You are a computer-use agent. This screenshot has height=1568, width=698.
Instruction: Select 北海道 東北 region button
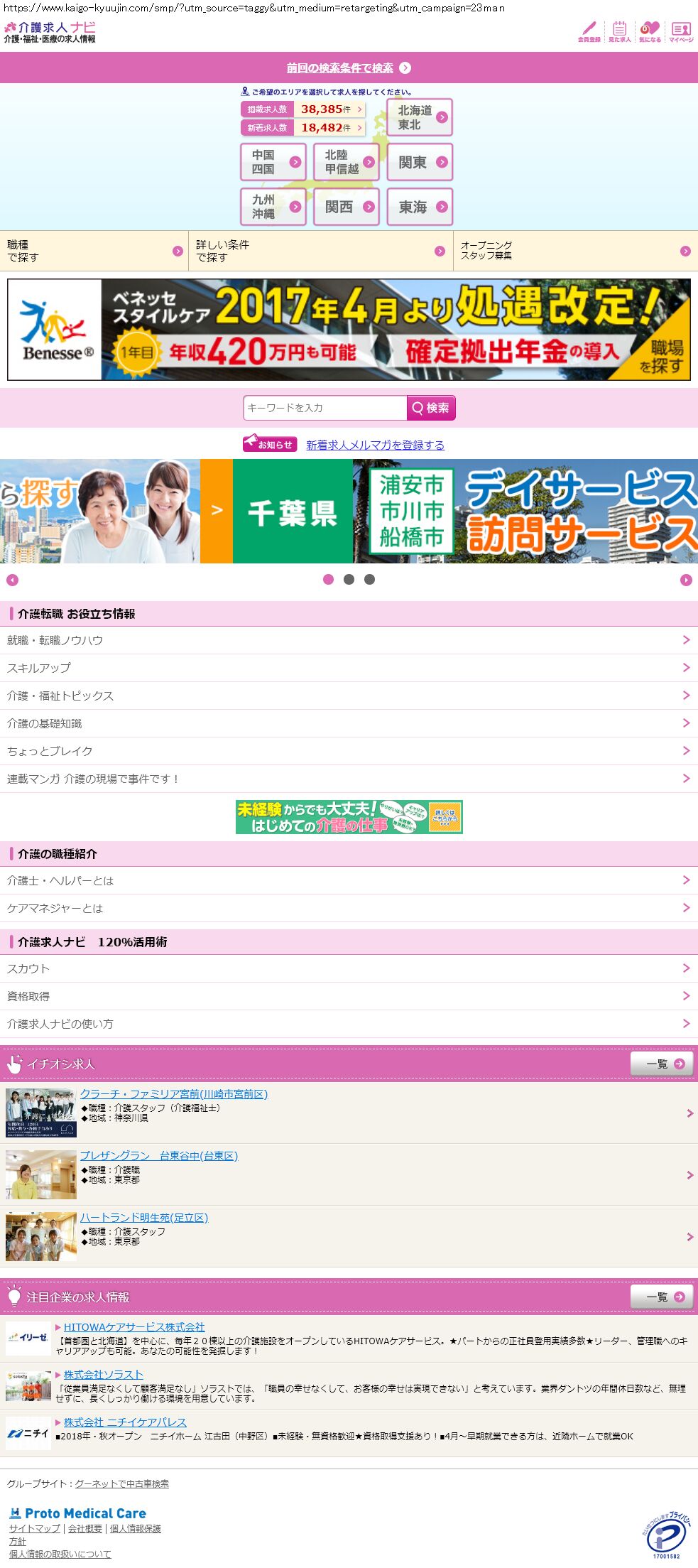pos(420,117)
